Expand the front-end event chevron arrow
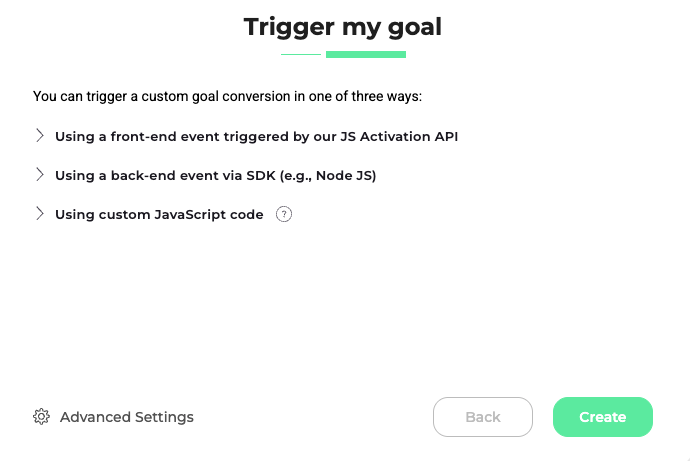The height and width of the screenshot is (461, 690). [40, 136]
